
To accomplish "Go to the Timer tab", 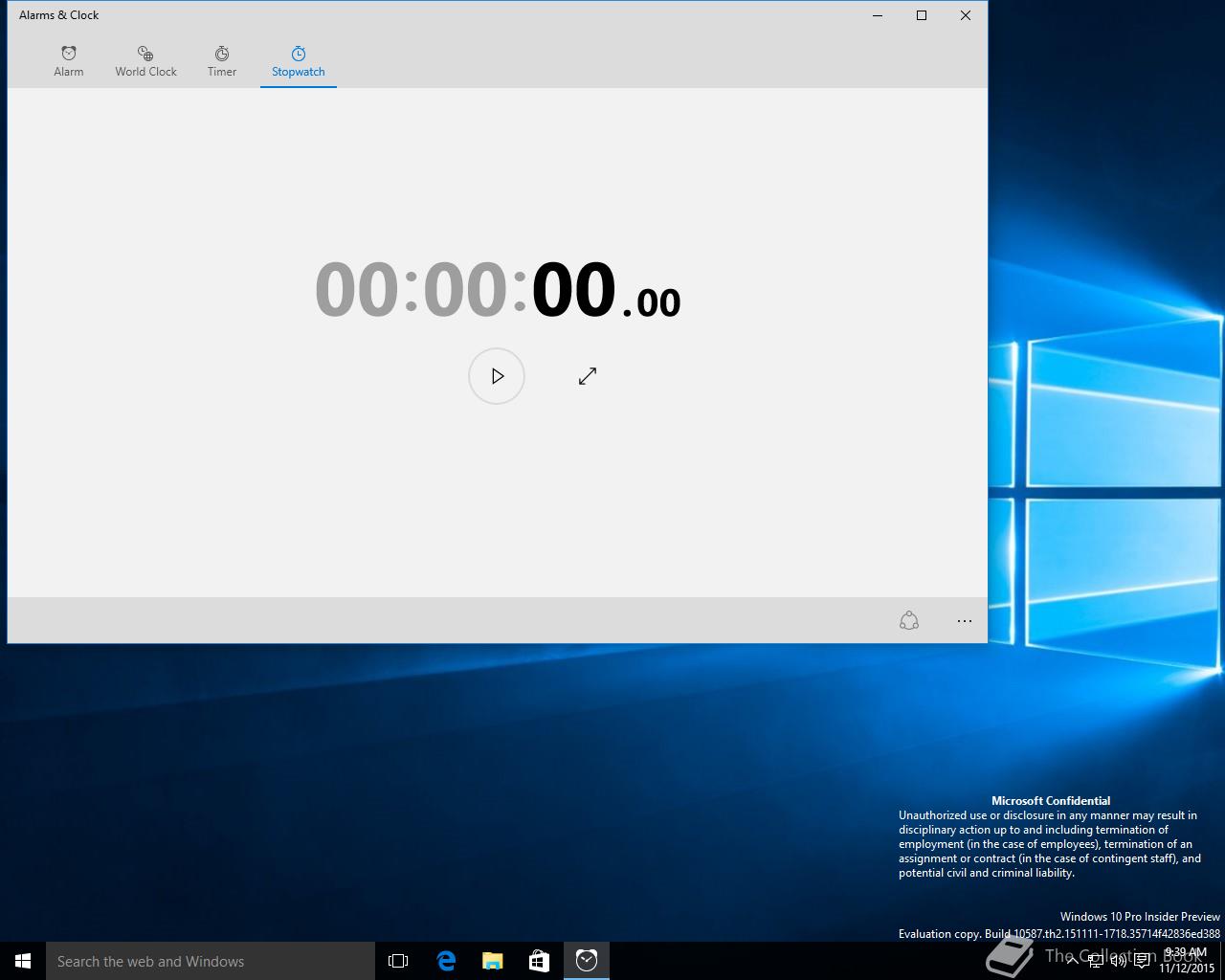I will click(x=222, y=61).
